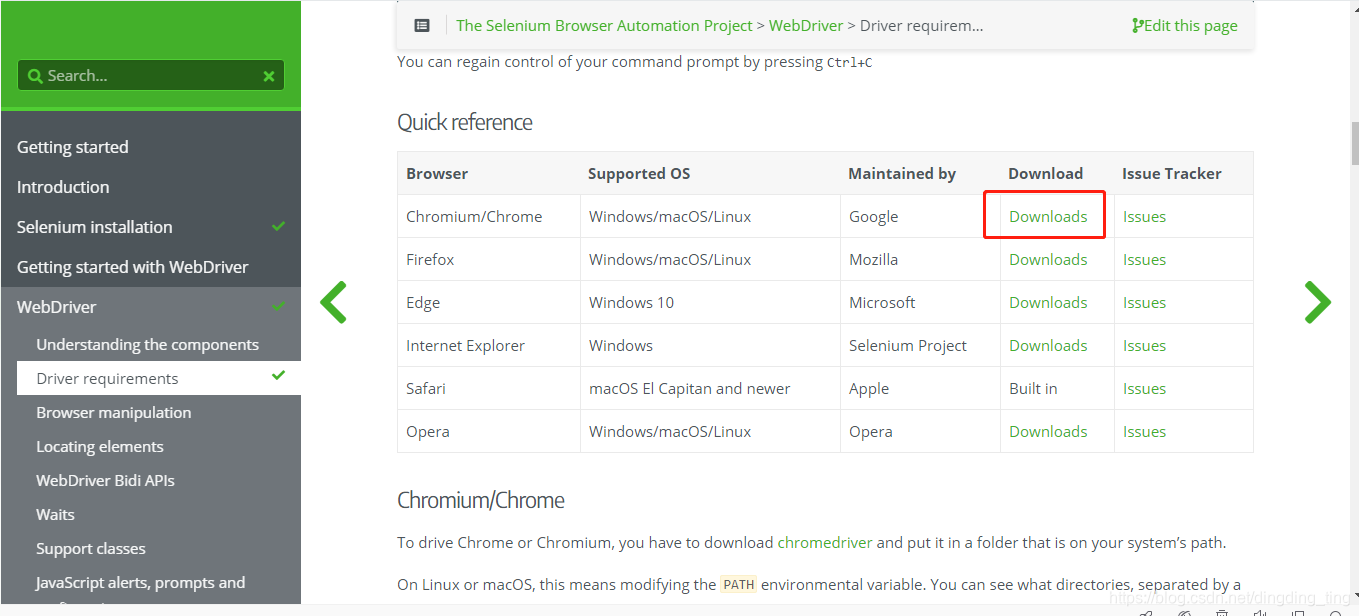
Task: Click the WebDriver visited checkmark in the sidebar
Action: click(279, 306)
